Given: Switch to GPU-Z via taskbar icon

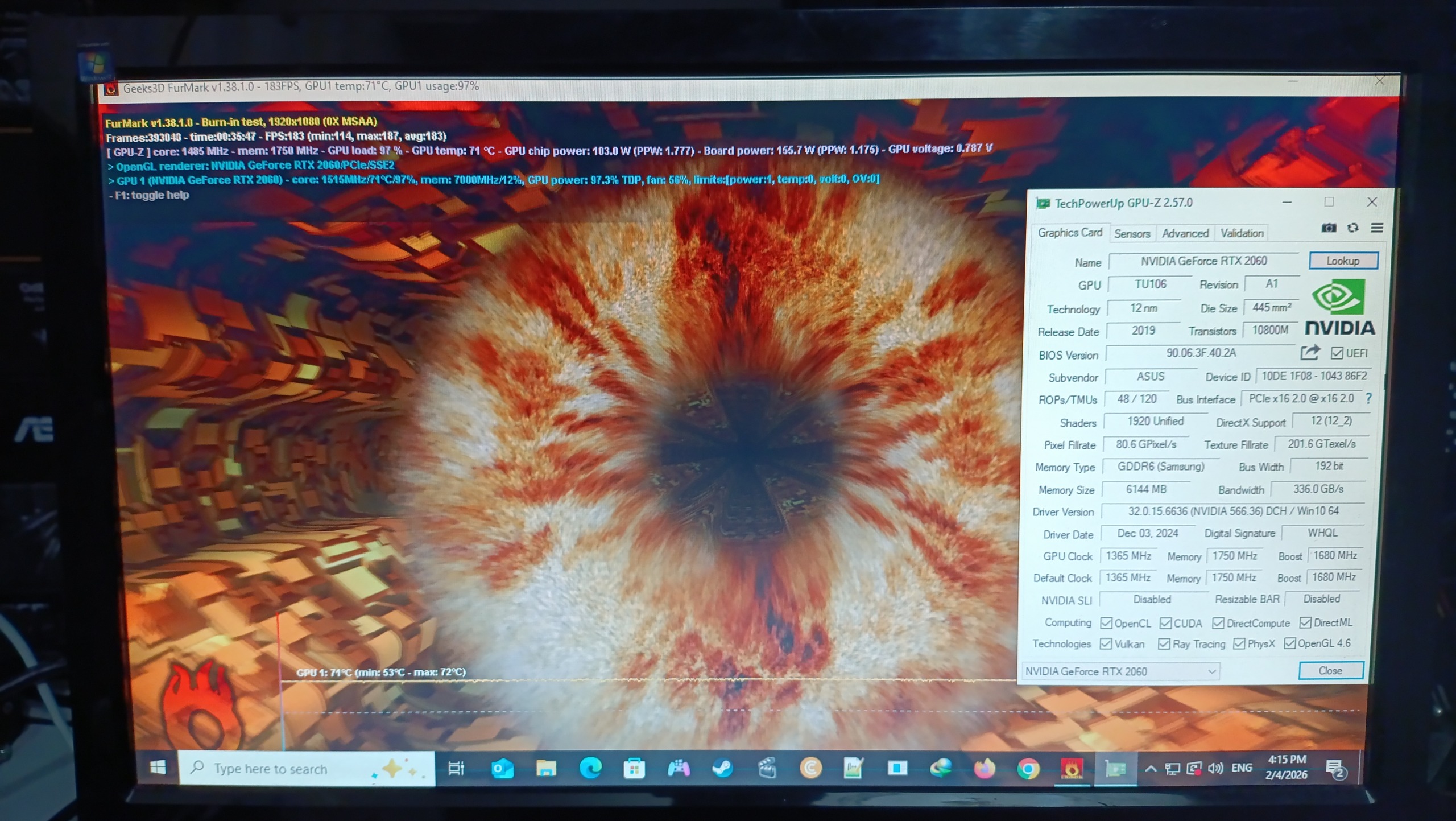Looking at the screenshot, I should pyautogui.click(x=1116, y=770).
